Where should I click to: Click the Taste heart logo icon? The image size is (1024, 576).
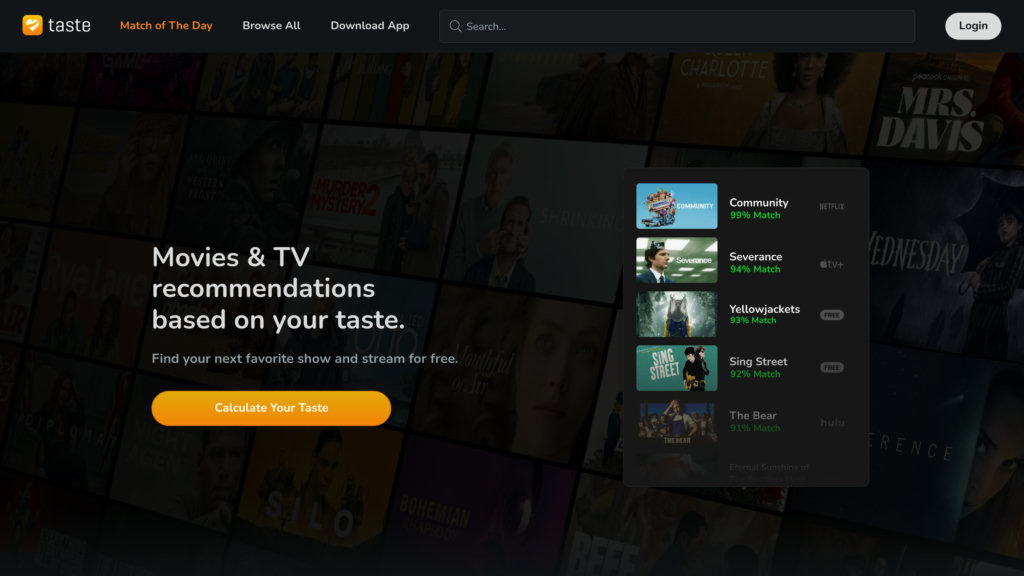tap(33, 26)
